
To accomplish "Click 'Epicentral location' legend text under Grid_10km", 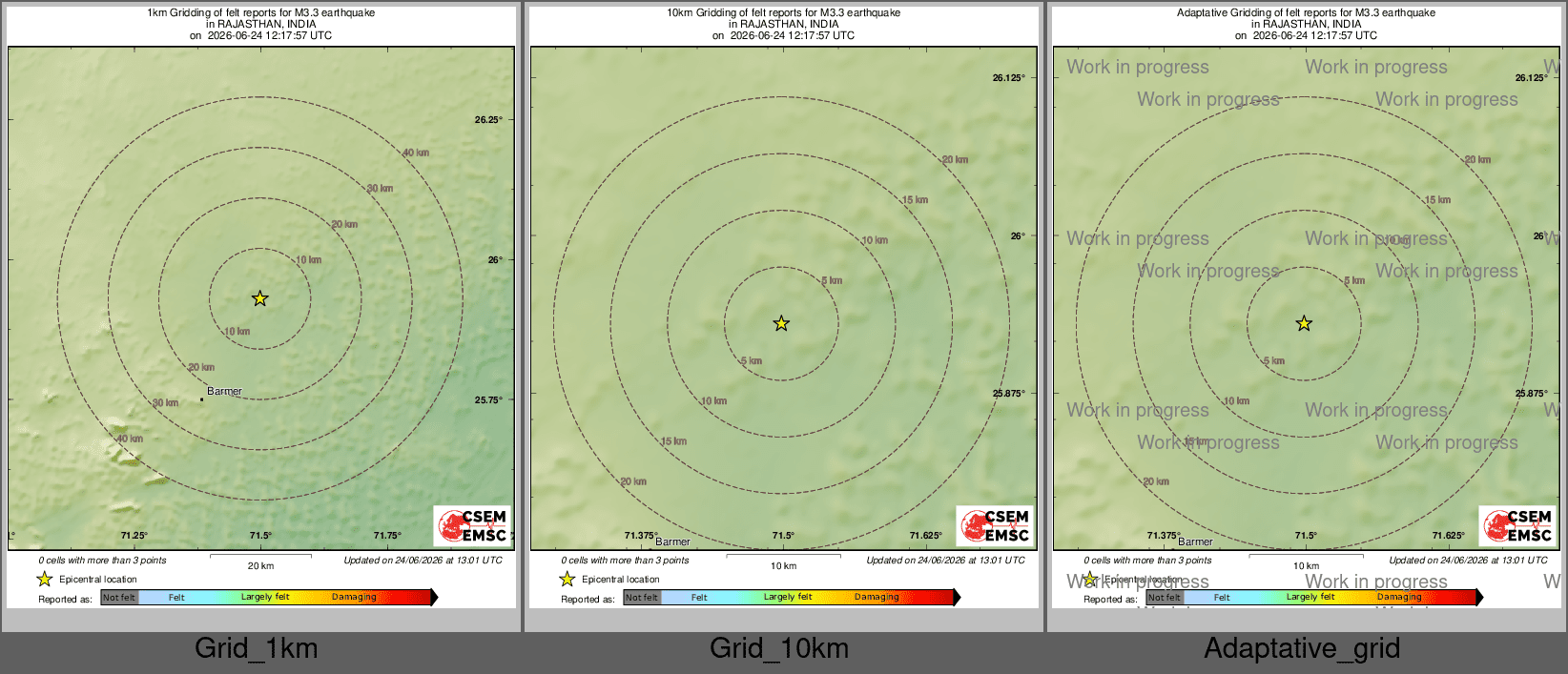I will coord(621,580).
